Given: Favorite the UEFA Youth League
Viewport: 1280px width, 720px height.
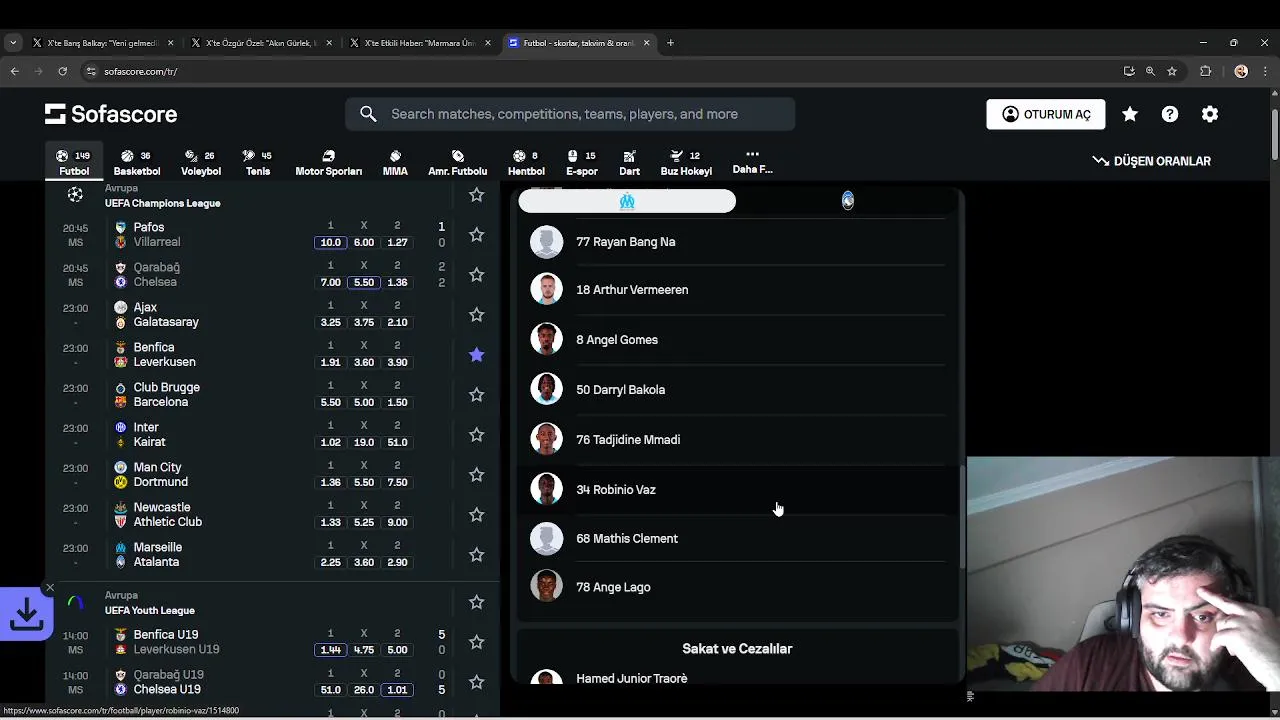Looking at the screenshot, I should pos(477,602).
